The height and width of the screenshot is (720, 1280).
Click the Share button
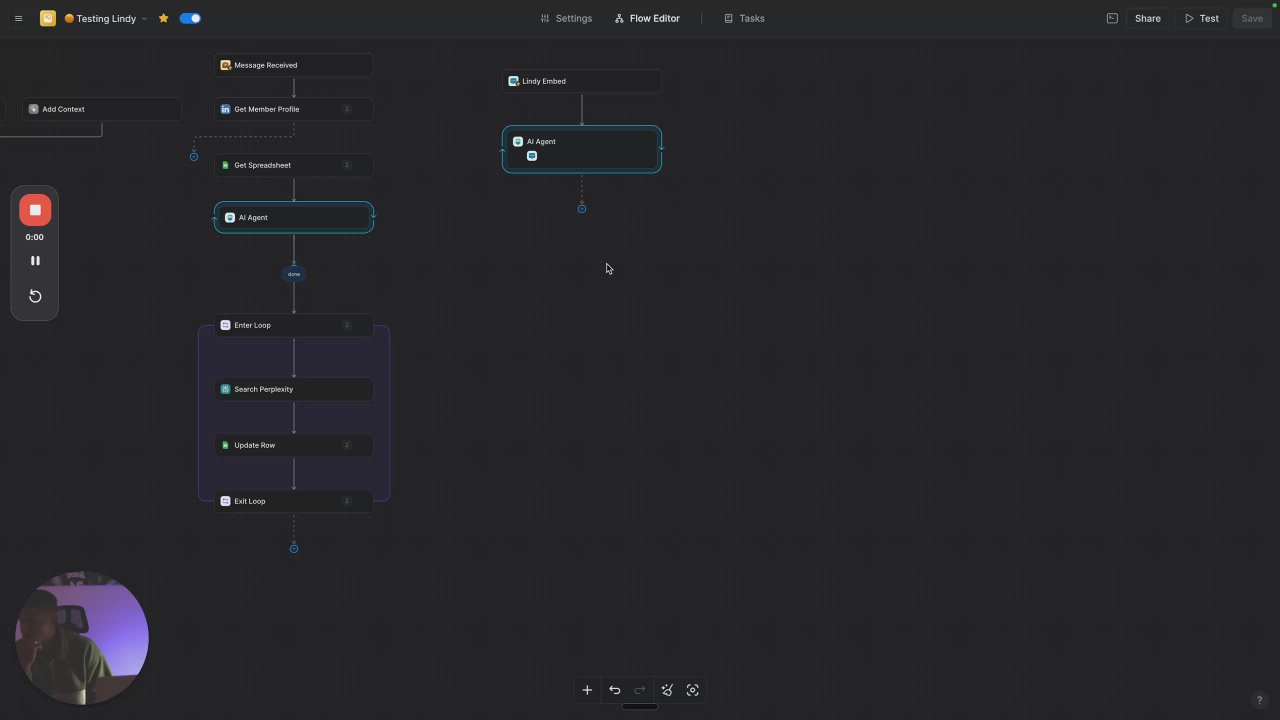(1147, 18)
